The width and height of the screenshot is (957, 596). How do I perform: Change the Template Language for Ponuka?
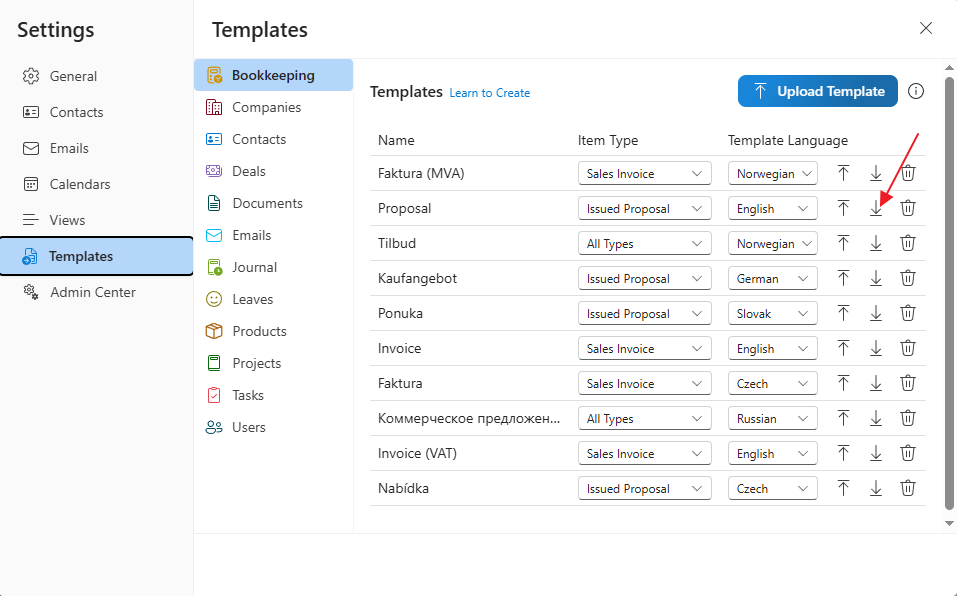click(x=772, y=313)
